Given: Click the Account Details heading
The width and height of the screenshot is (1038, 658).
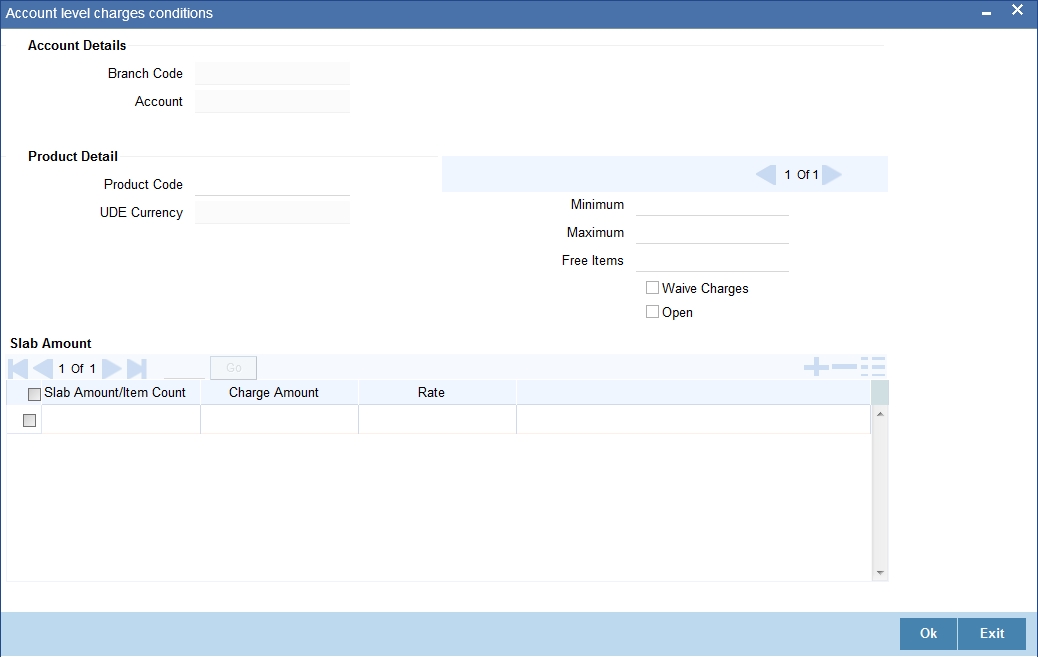Looking at the screenshot, I should 77,46.
